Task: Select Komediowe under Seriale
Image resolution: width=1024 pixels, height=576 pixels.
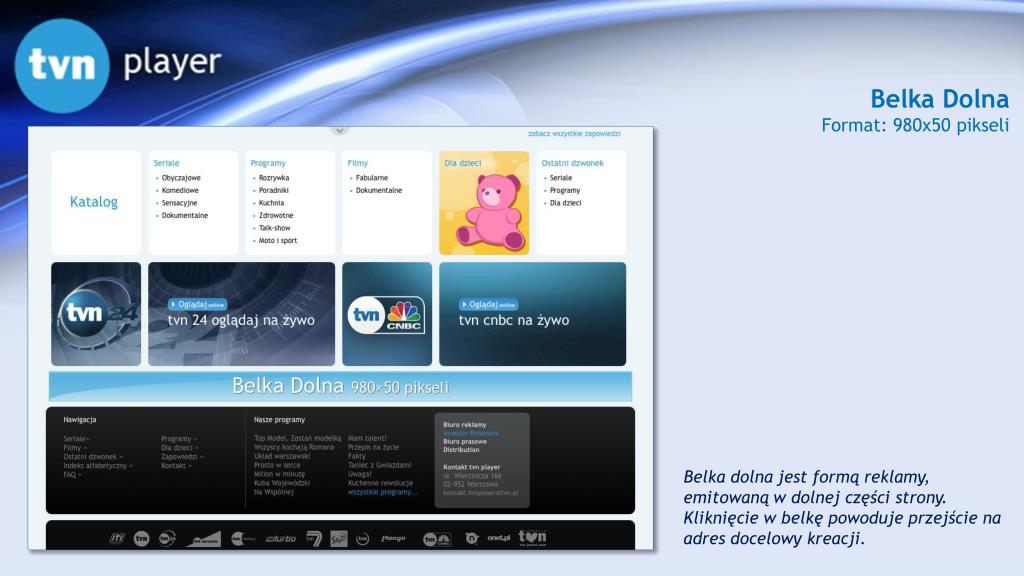Action: pos(180,190)
